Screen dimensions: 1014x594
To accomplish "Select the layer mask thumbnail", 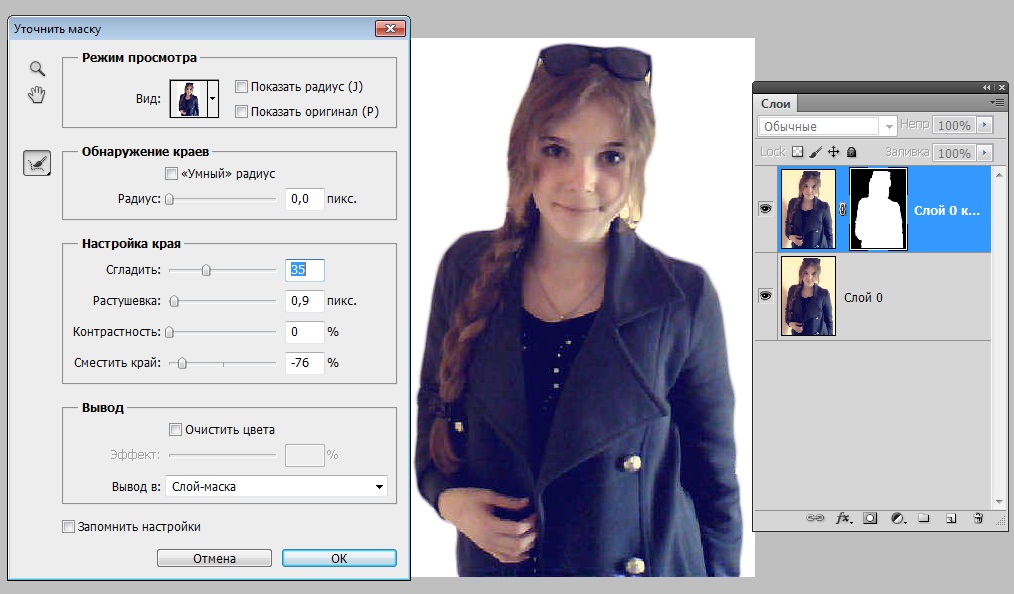I will pos(878,209).
